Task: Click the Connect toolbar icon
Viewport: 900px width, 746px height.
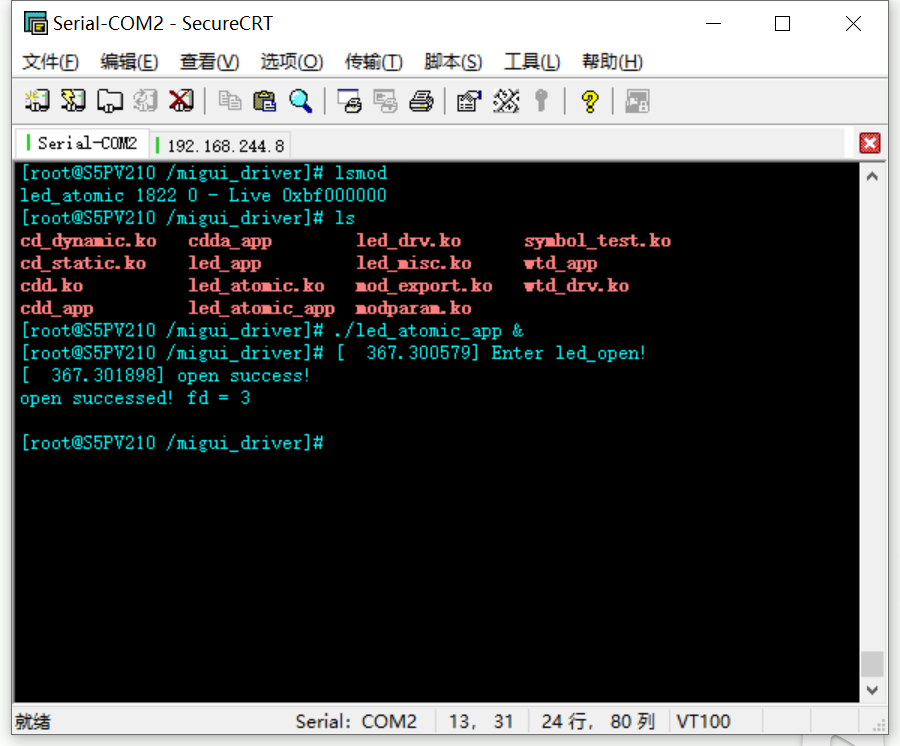Action: click(37, 101)
